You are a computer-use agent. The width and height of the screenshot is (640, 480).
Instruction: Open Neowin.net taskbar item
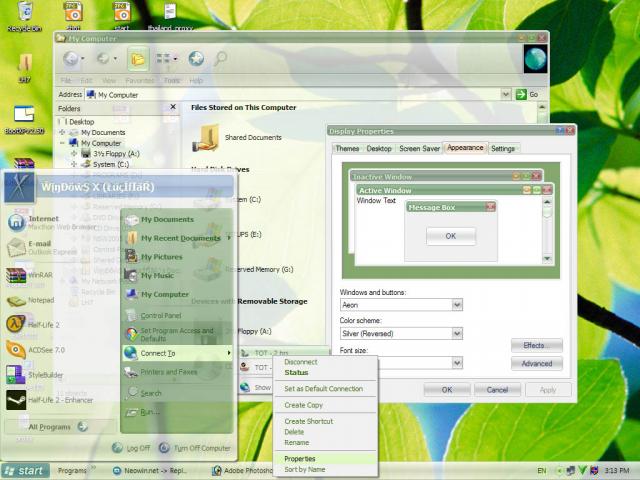point(150,471)
